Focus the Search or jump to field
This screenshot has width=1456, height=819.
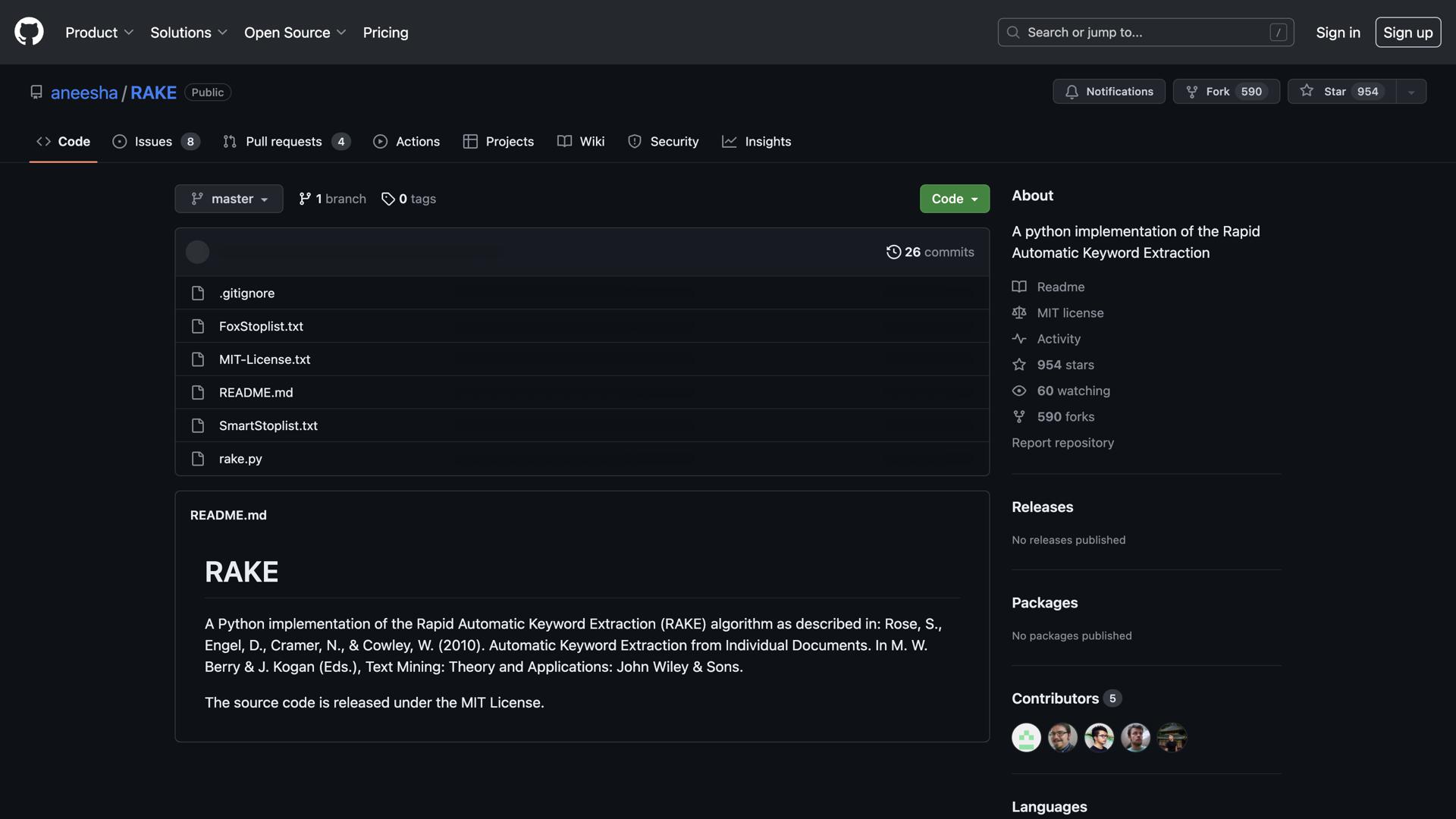coord(1145,33)
